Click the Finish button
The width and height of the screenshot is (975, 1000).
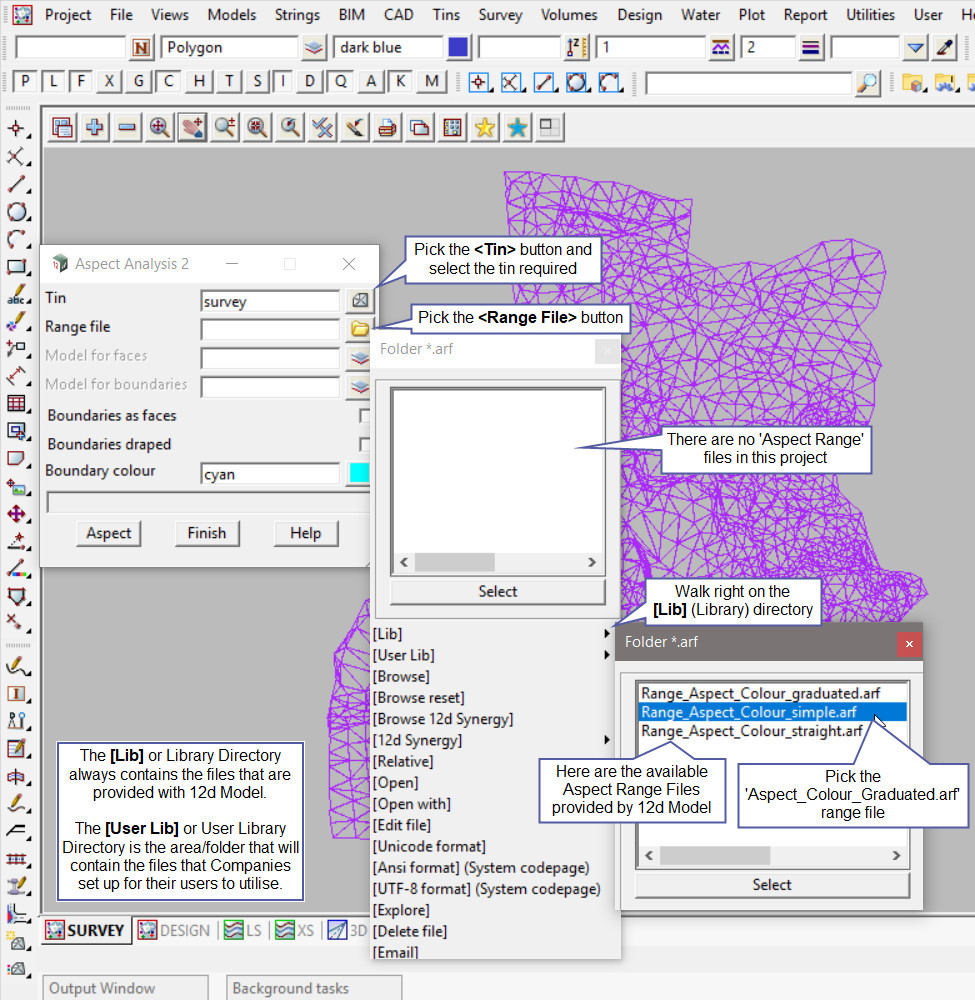click(207, 533)
